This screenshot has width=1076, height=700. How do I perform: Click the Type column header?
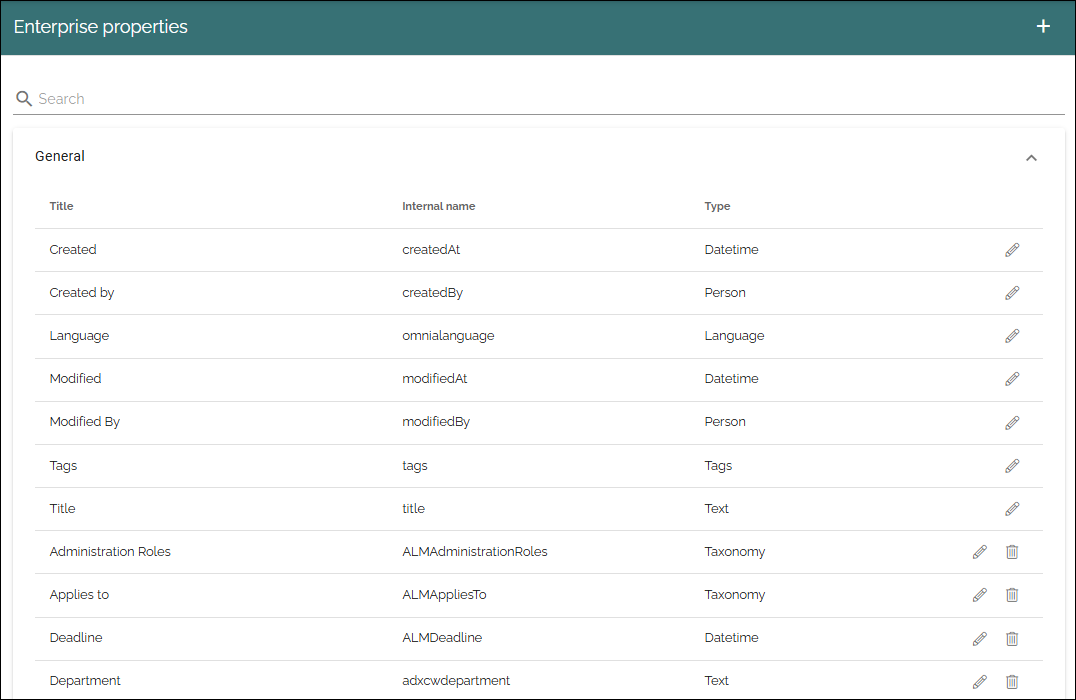[x=717, y=206]
